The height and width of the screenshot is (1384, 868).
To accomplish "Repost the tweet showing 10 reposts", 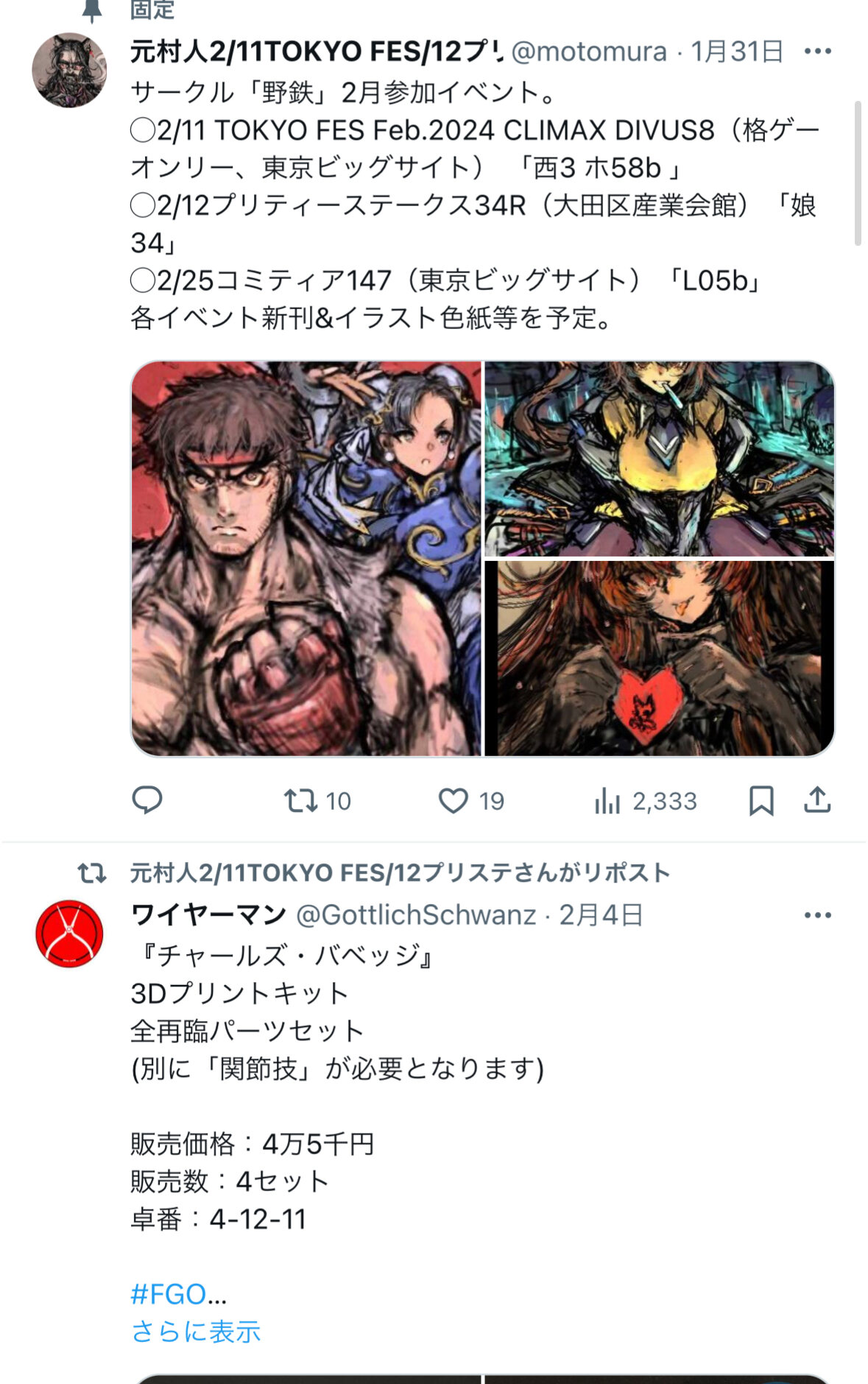I will (x=317, y=800).
